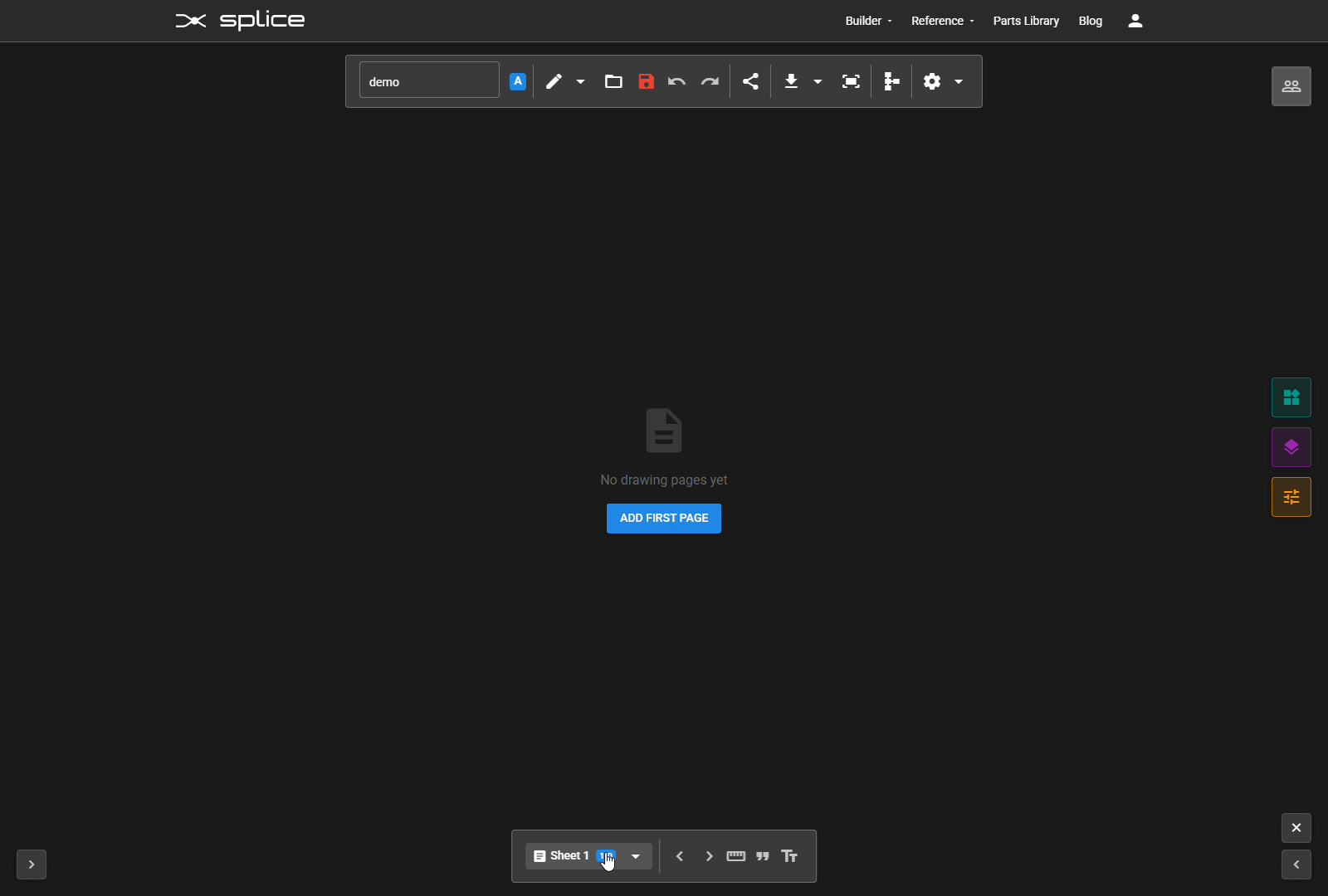This screenshot has height=896, width=1328.
Task: Open the Parts panel from the right sidebar
Action: [x=1291, y=397]
